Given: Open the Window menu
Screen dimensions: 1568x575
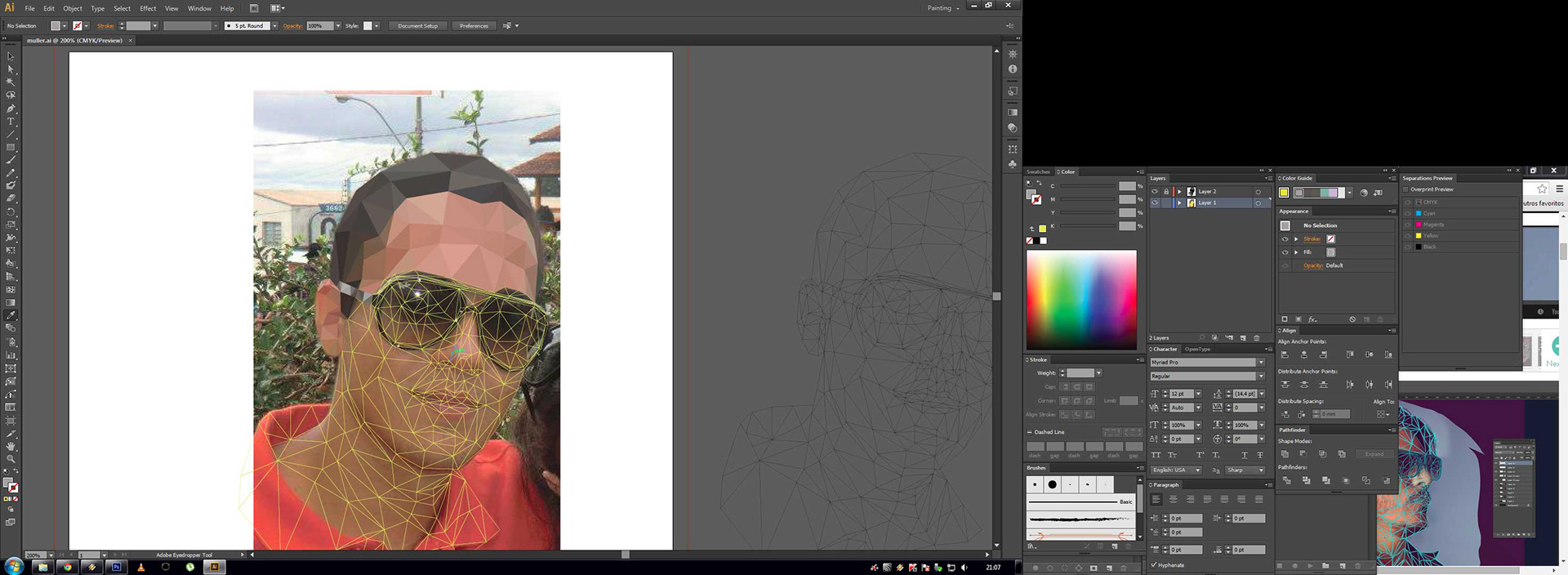Looking at the screenshot, I should point(199,8).
